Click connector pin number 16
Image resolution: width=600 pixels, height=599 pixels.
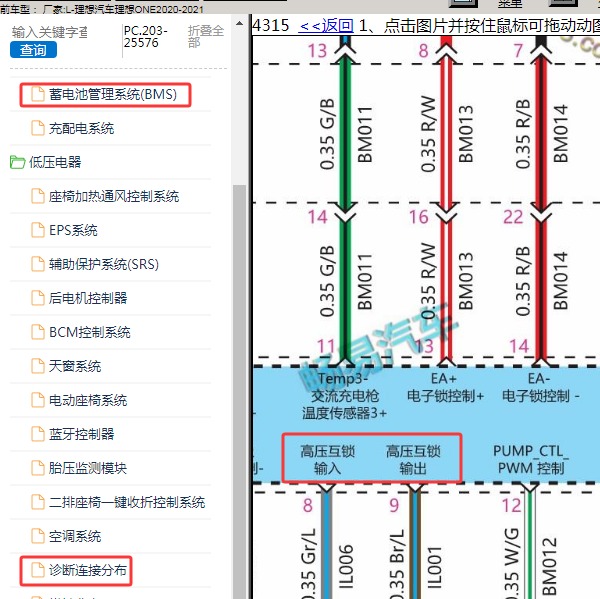pyautogui.click(x=419, y=217)
